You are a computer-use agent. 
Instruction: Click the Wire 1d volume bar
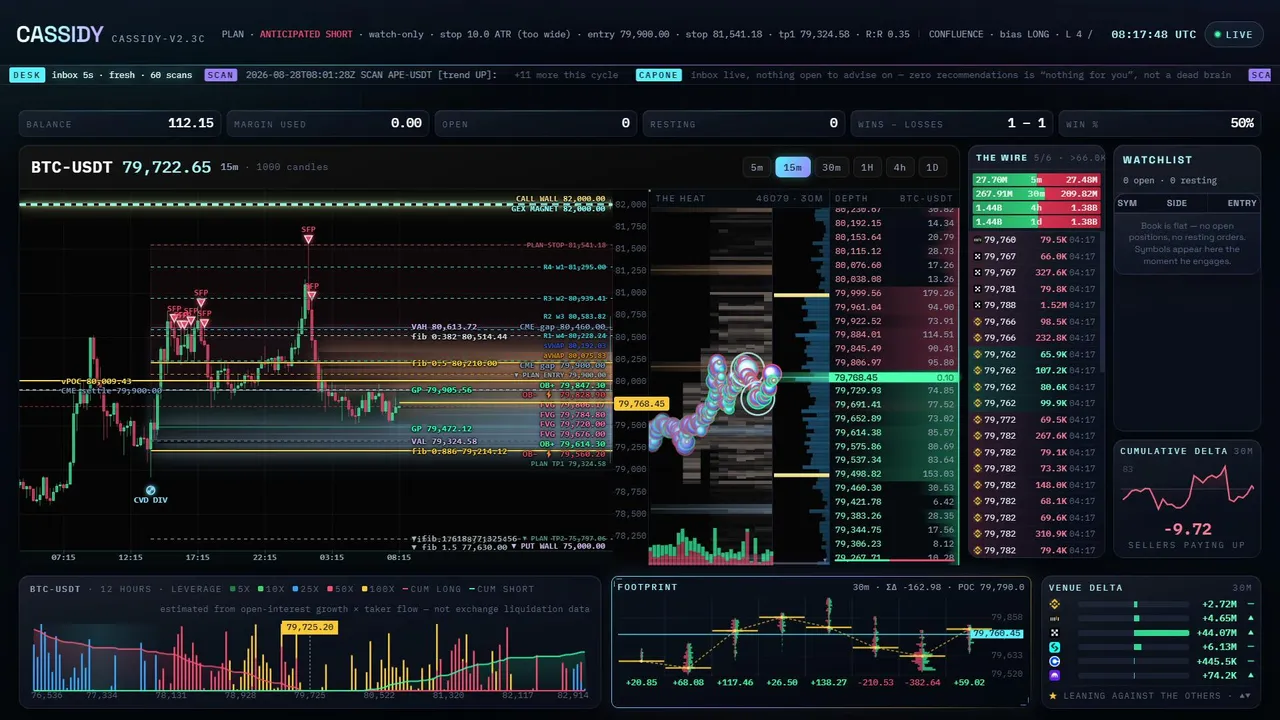click(1037, 221)
